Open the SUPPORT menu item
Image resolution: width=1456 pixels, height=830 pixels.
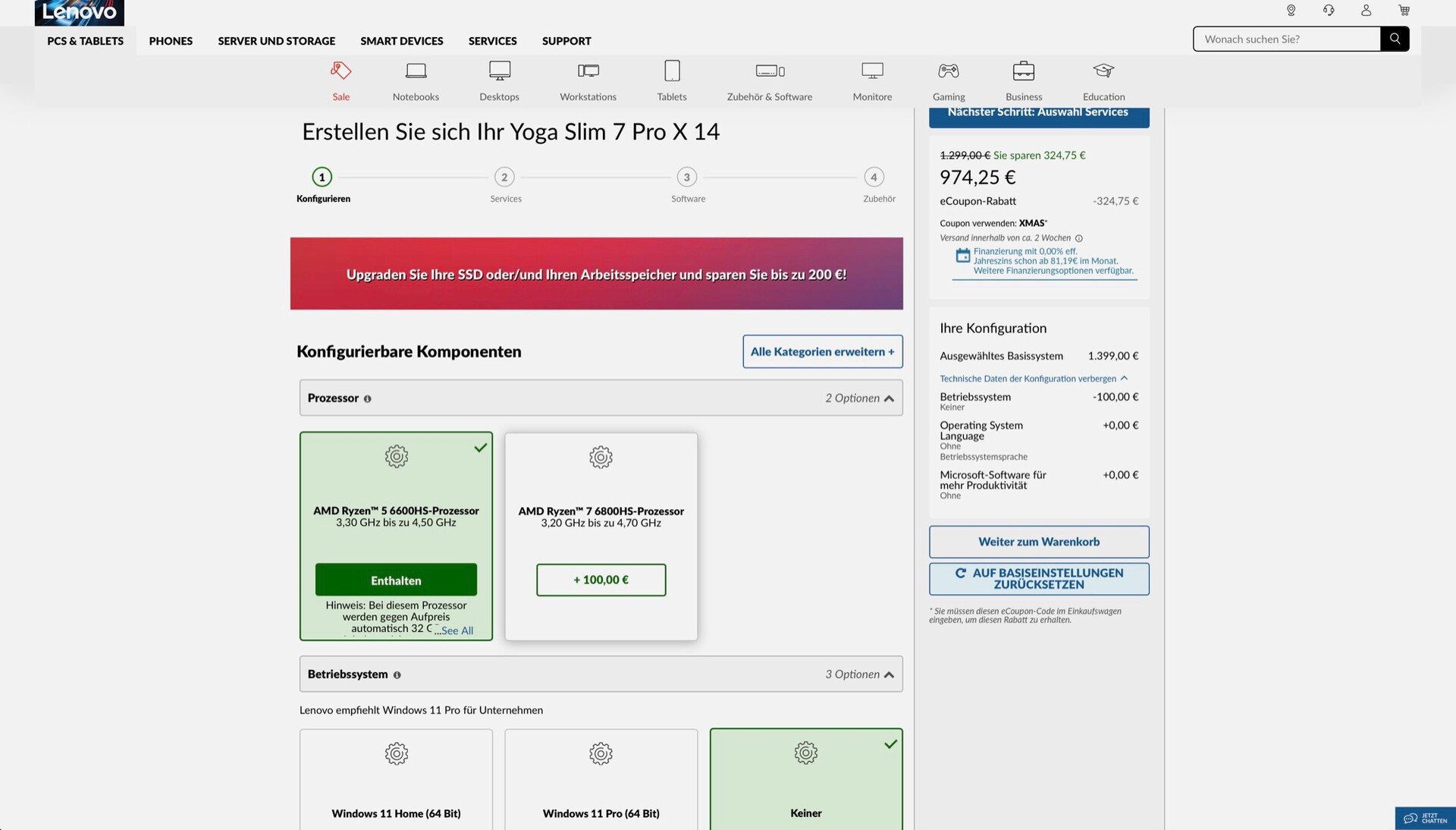coord(566,41)
